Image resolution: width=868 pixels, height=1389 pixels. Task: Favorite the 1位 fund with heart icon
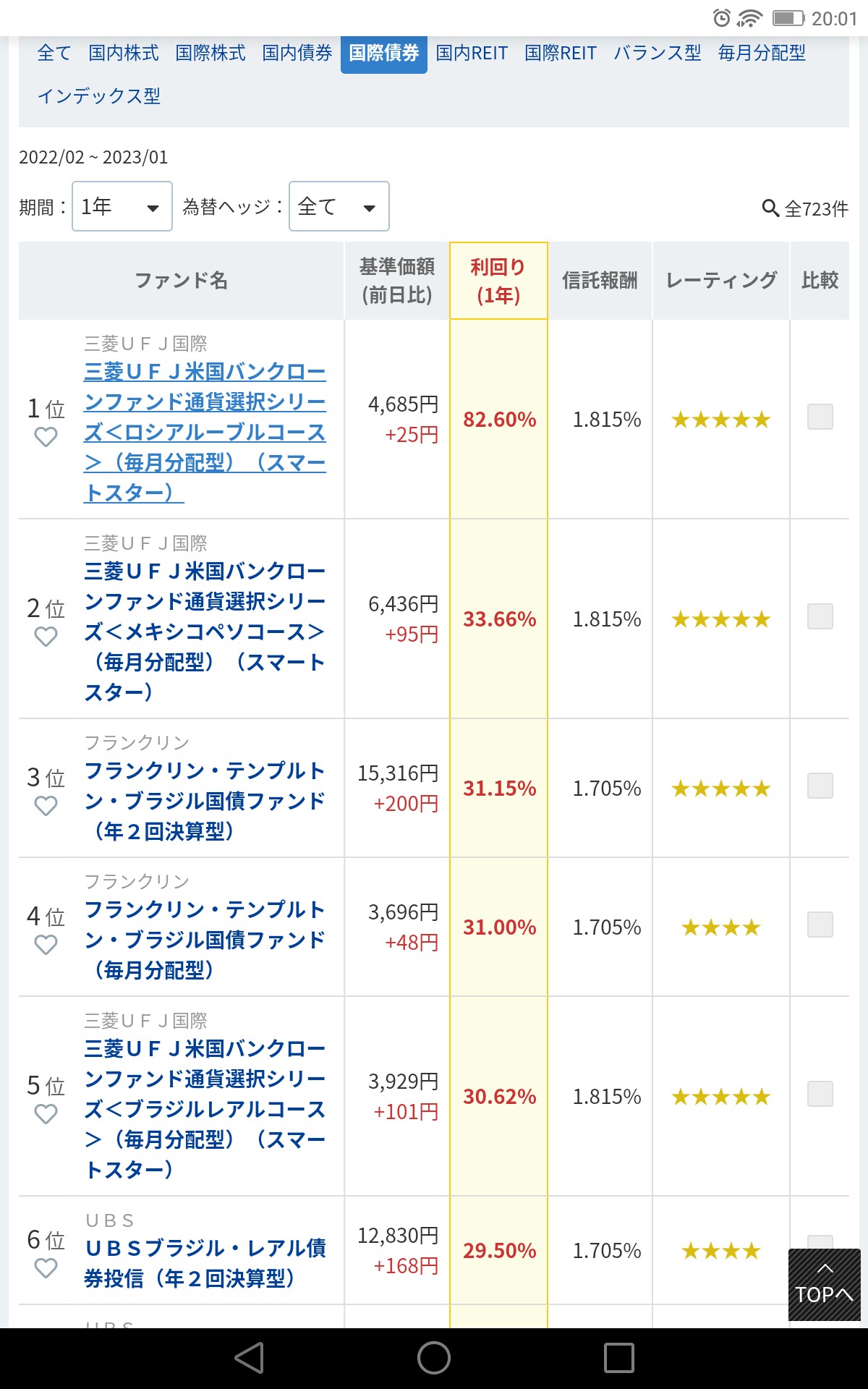click(x=46, y=437)
